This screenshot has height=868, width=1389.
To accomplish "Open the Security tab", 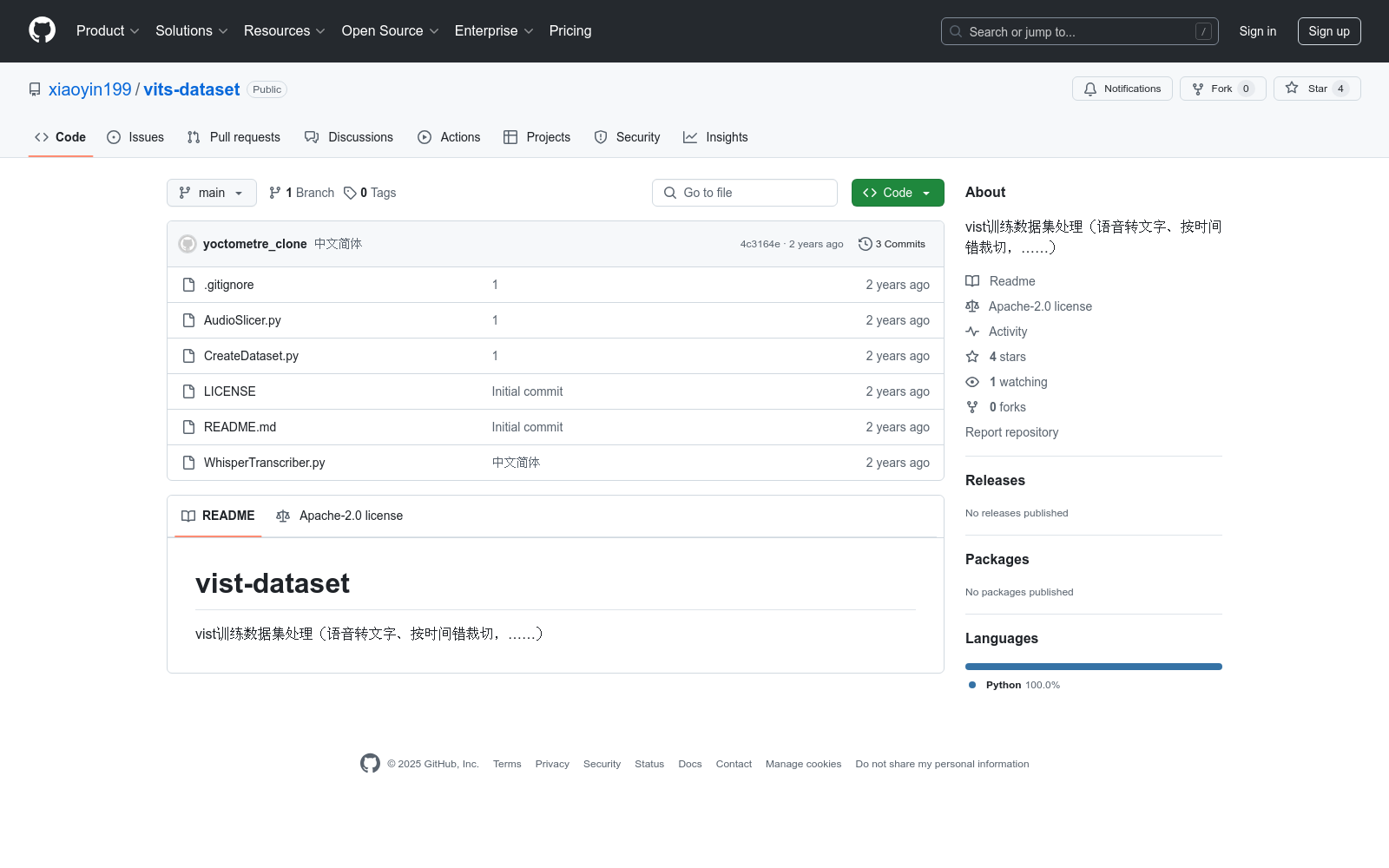I will pos(627,137).
